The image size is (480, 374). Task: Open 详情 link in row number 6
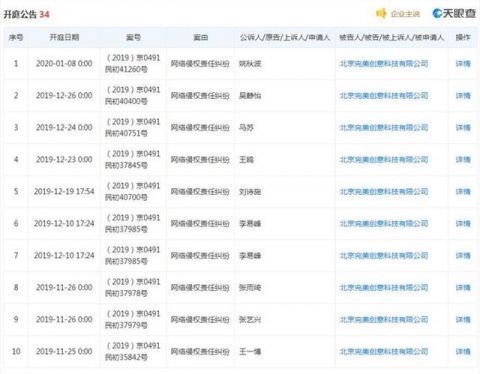pos(463,224)
